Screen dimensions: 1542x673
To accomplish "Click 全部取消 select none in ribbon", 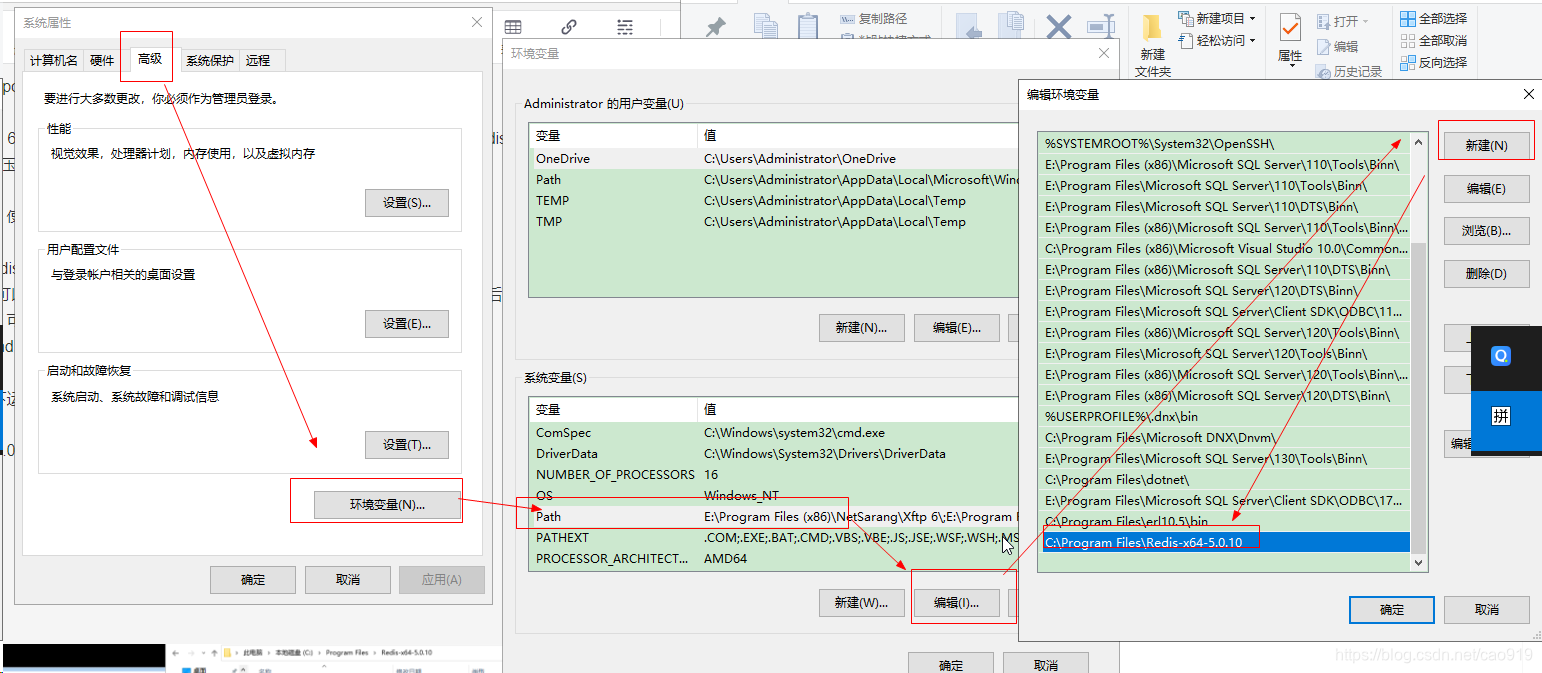I will coord(1434,40).
